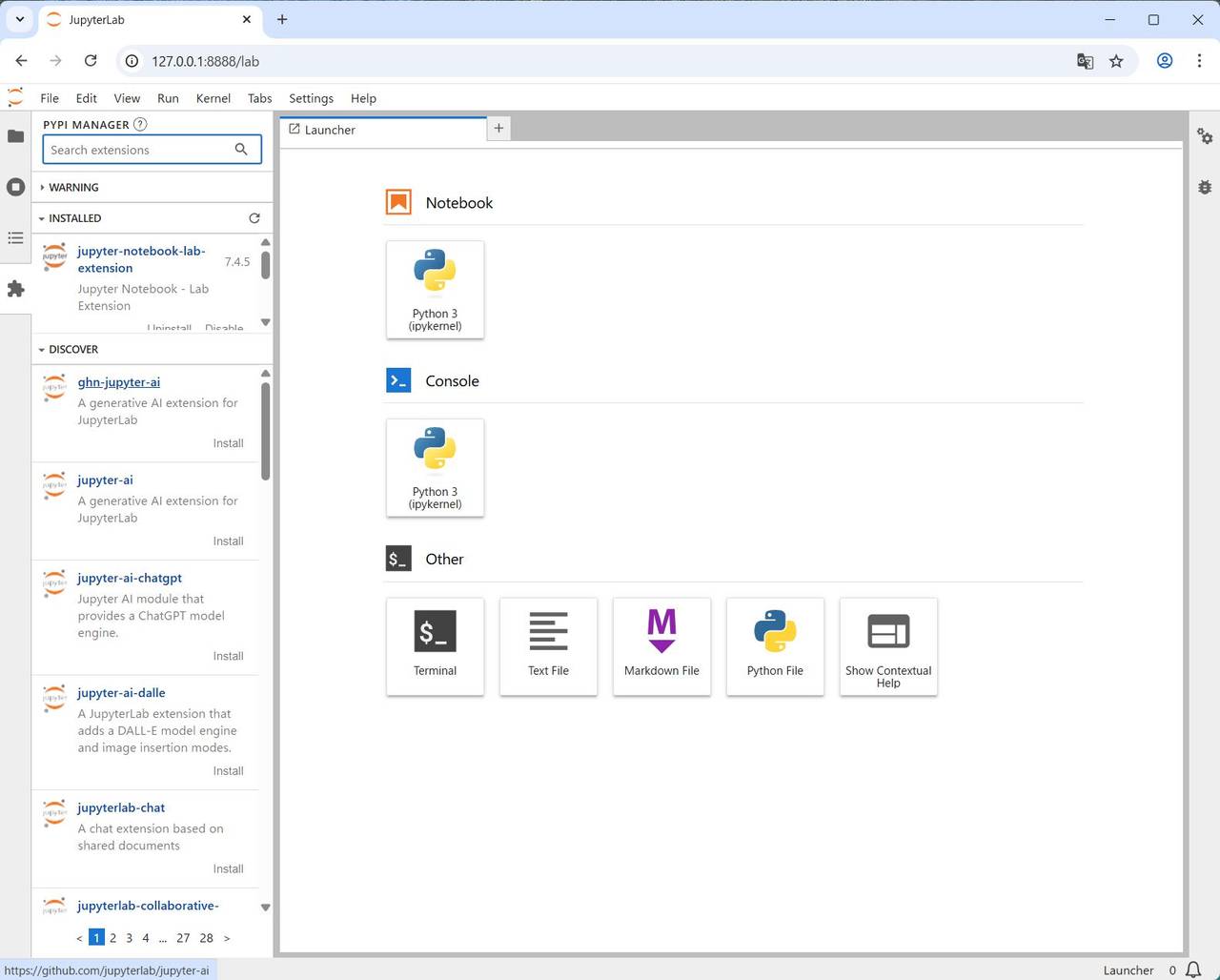Viewport: 1220px width, 980px height.
Task: Click the notification bell in status bar
Action: 1193,970
